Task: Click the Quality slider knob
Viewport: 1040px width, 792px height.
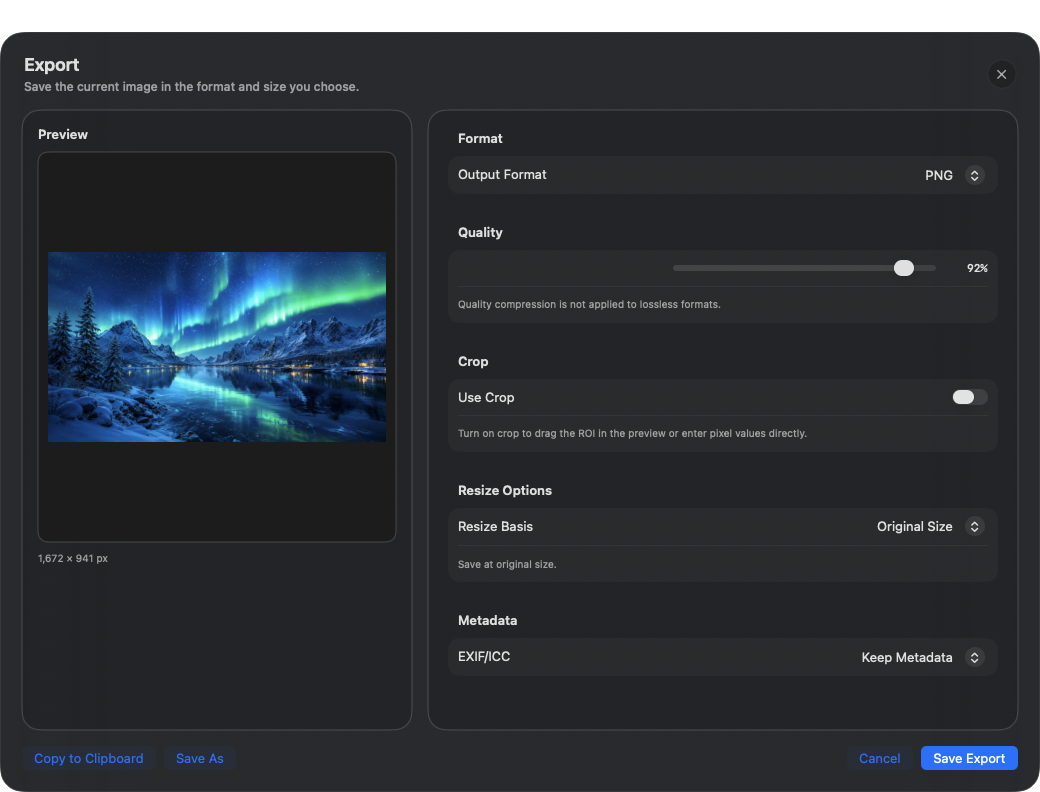Action: click(903, 268)
